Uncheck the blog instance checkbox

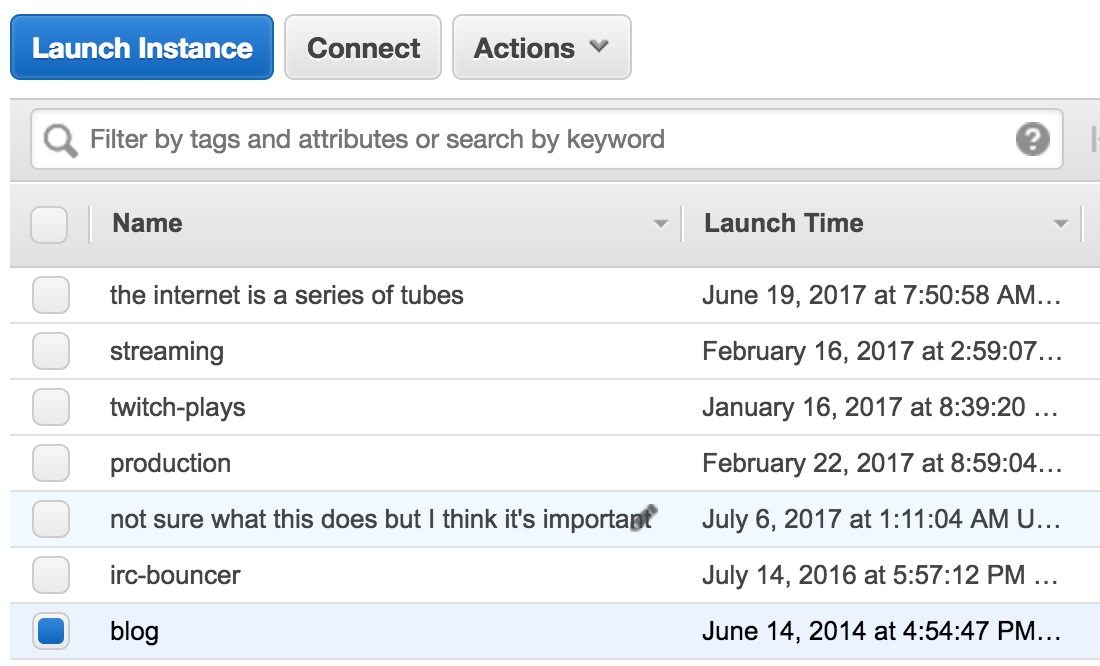tap(50, 632)
